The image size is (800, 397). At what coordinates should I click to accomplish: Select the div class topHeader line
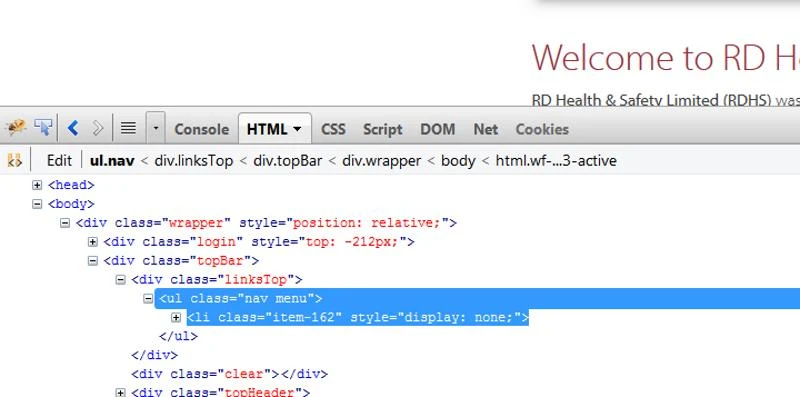click(x=220, y=392)
